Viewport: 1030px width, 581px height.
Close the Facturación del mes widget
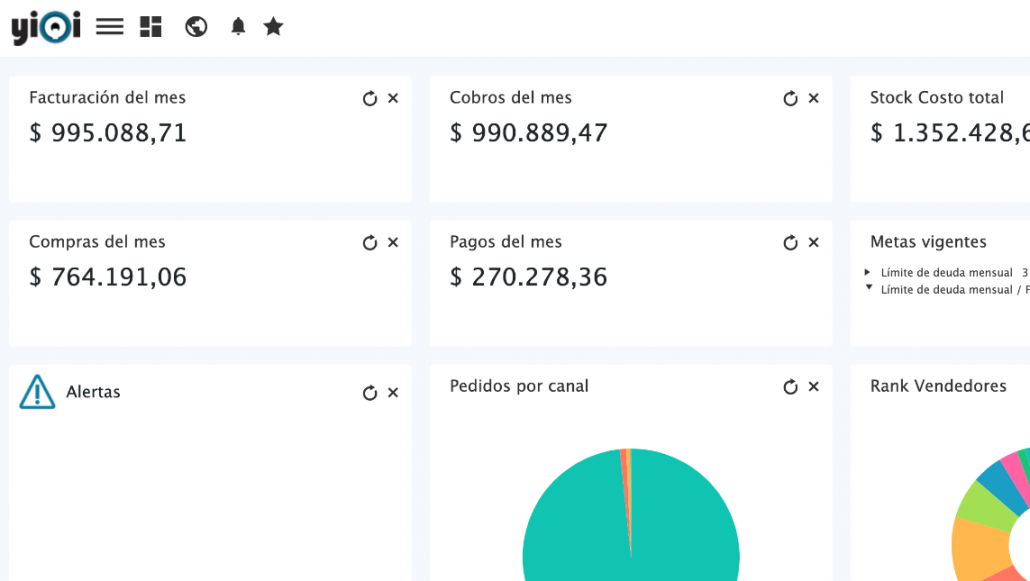[393, 98]
